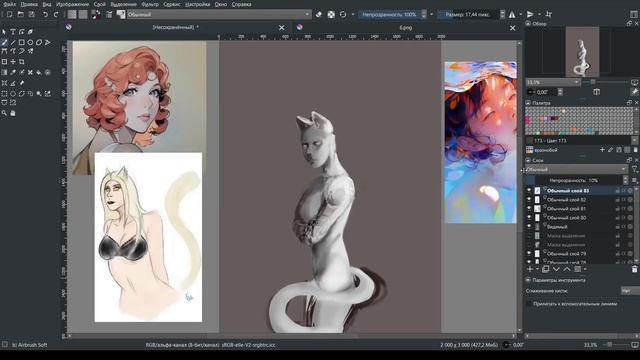Select the Crop tool
Screen dimensions: 640x360
[22, 62]
